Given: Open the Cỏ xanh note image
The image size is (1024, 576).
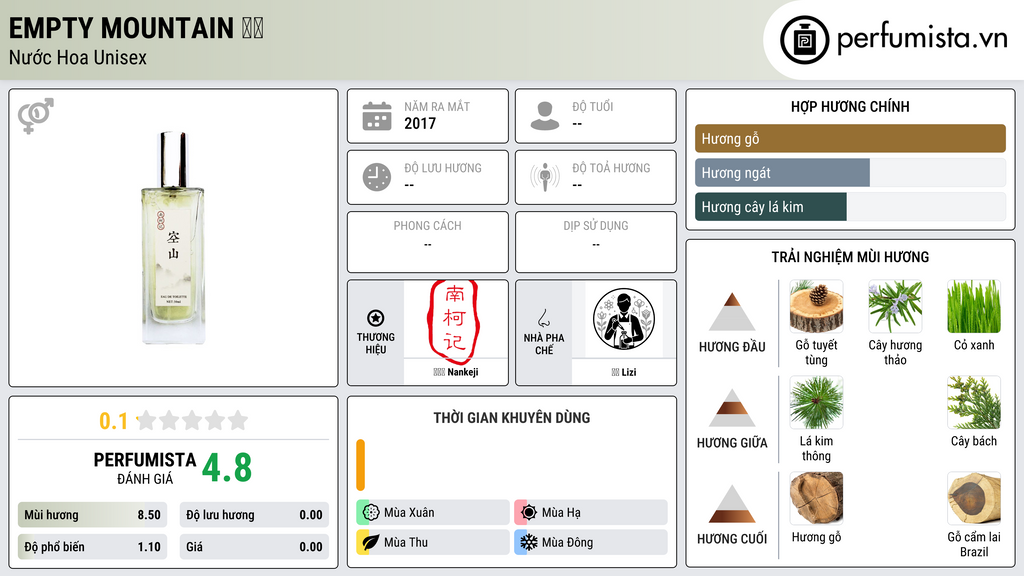Looking at the screenshot, I should click(x=974, y=306).
